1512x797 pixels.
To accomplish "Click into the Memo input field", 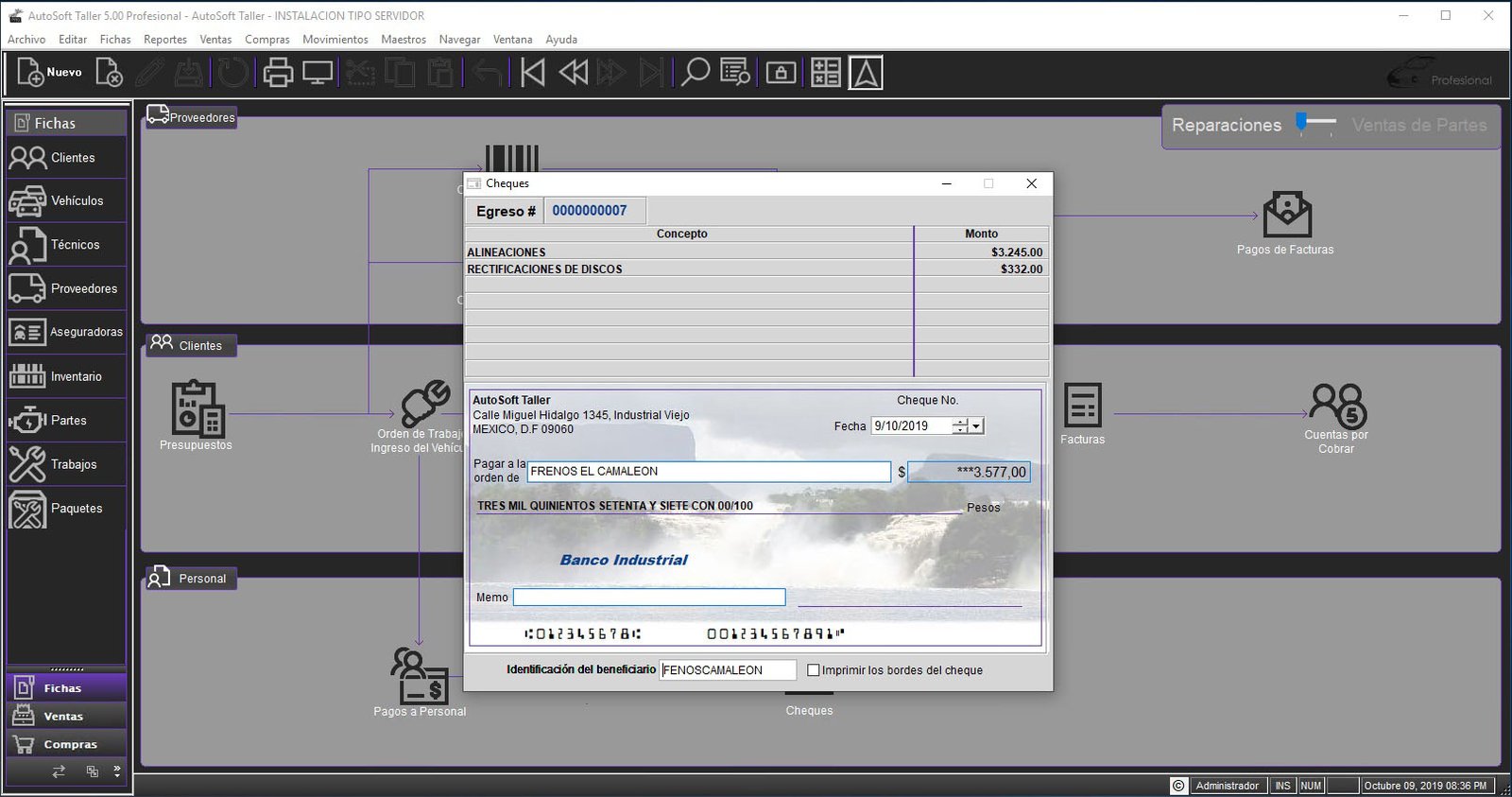I will click(x=648, y=598).
